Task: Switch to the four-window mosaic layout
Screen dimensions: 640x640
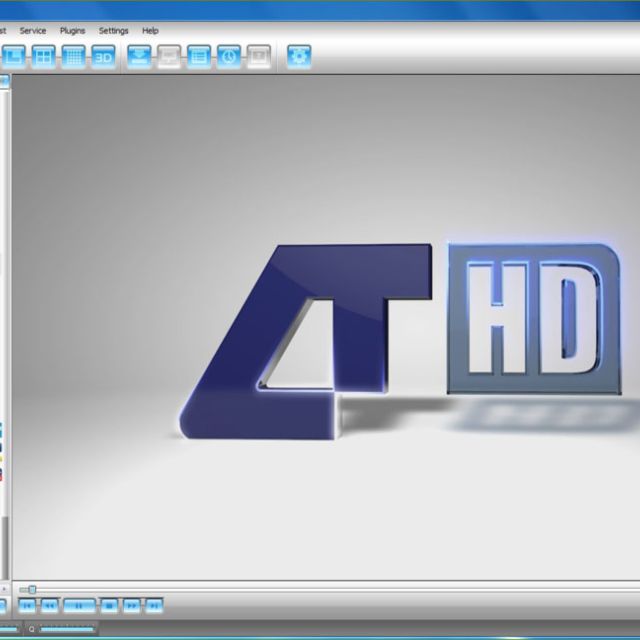Action: 43,56
